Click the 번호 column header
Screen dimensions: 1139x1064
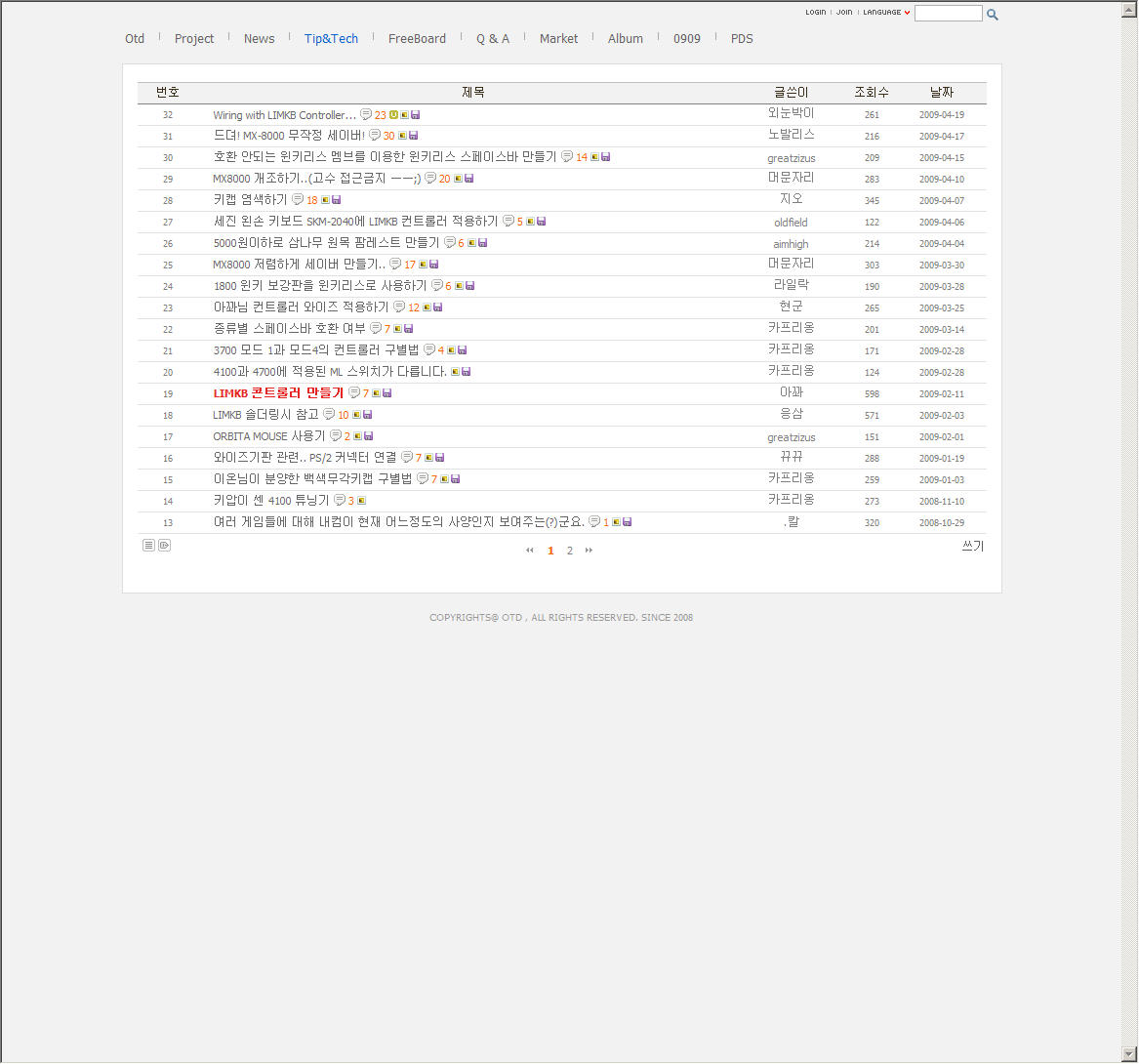(168, 92)
